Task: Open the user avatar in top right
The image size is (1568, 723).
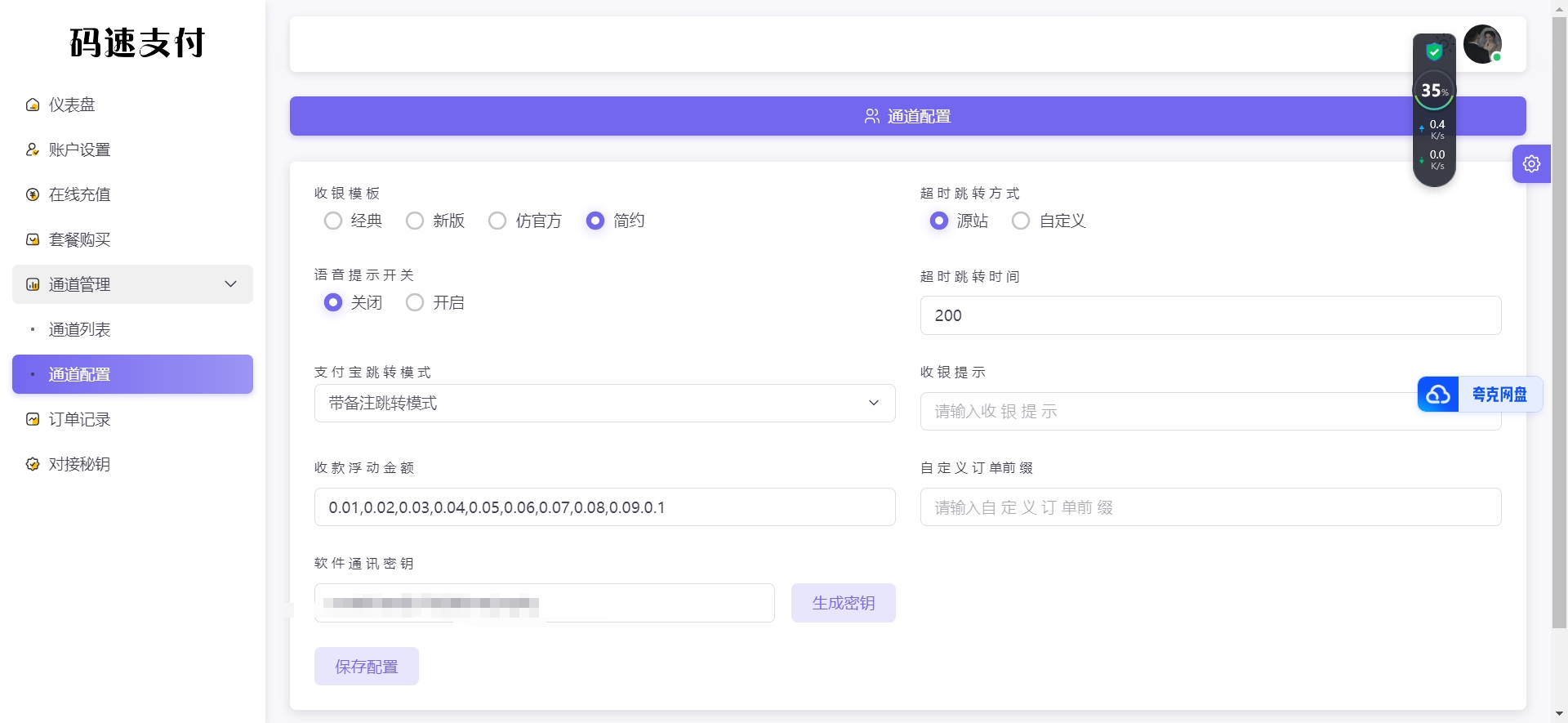Action: (1481, 44)
